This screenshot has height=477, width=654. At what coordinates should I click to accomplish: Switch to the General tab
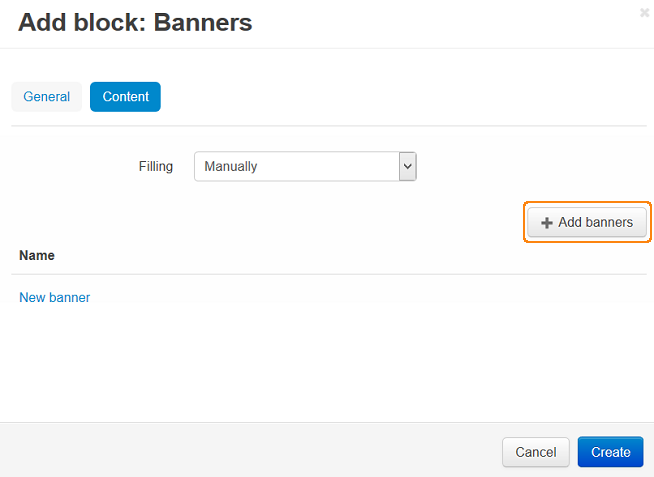pos(47,97)
